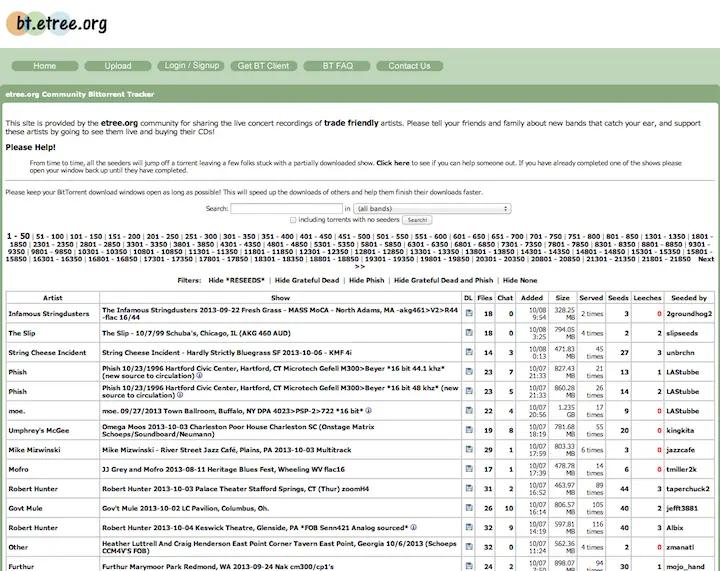
Task: Open Infamous Stringdusters artist link
Action: click(x=49, y=314)
